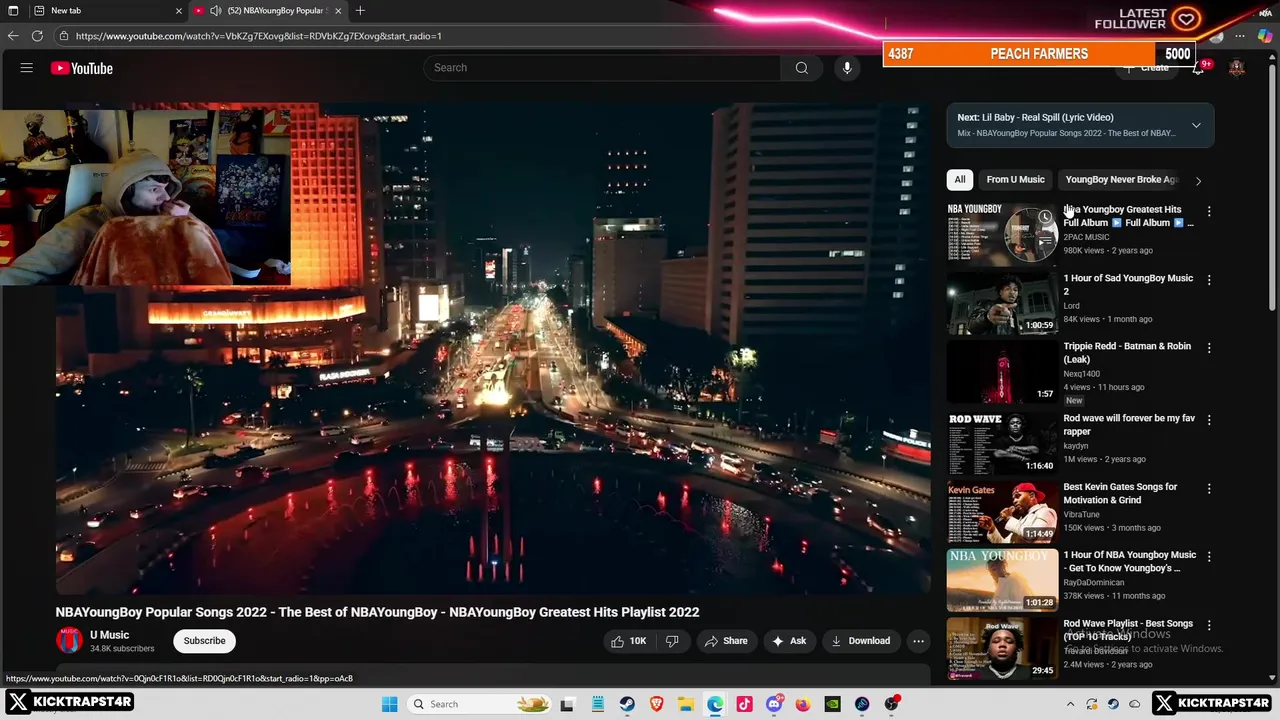Show more filter chips with right arrow
Viewport: 1280px width, 720px height.
1198,181
